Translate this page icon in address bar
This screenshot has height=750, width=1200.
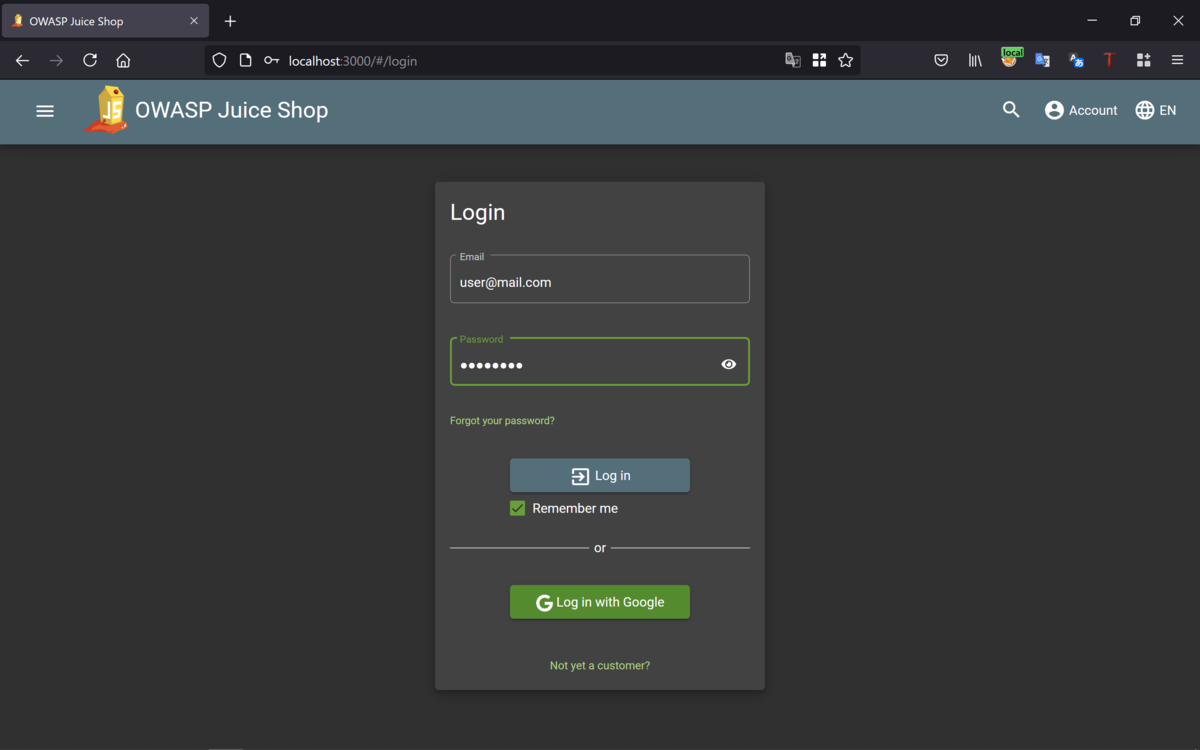pyautogui.click(x=793, y=60)
